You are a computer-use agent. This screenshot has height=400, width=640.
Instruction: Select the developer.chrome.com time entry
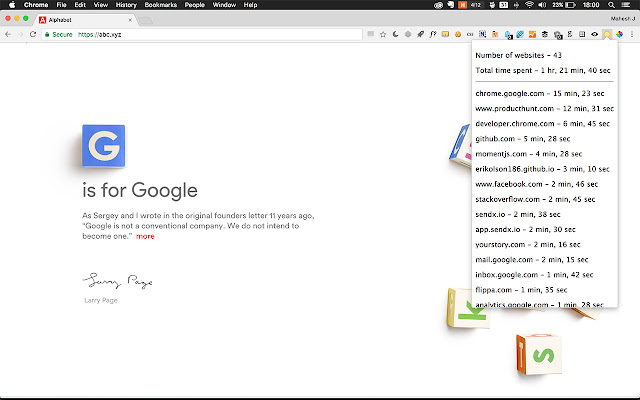(x=542, y=124)
